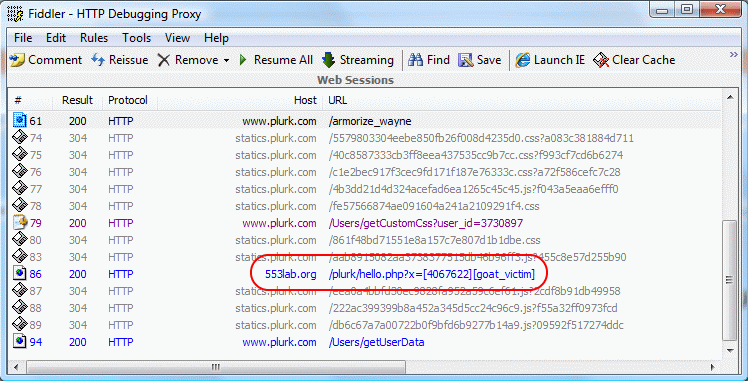This screenshot has height=381, width=748.
Task: Select URL starting /5579803304eebe850fb26f008d4235d0.css
Action: tap(481, 139)
